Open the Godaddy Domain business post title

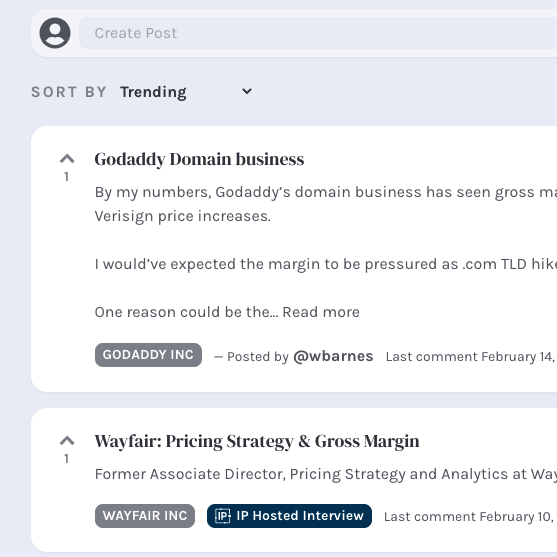[x=199, y=159]
